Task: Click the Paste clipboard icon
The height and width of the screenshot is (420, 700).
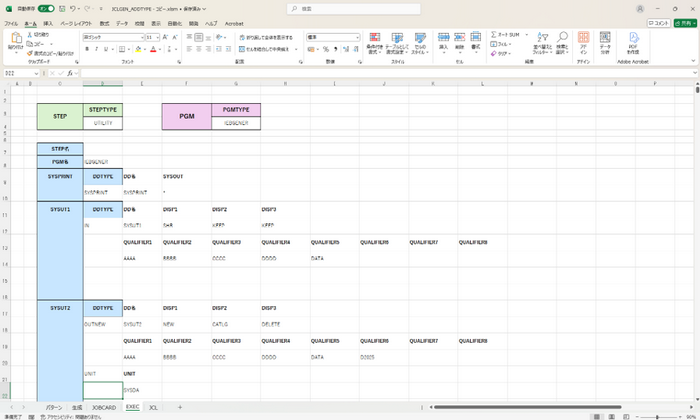Action: point(16,38)
